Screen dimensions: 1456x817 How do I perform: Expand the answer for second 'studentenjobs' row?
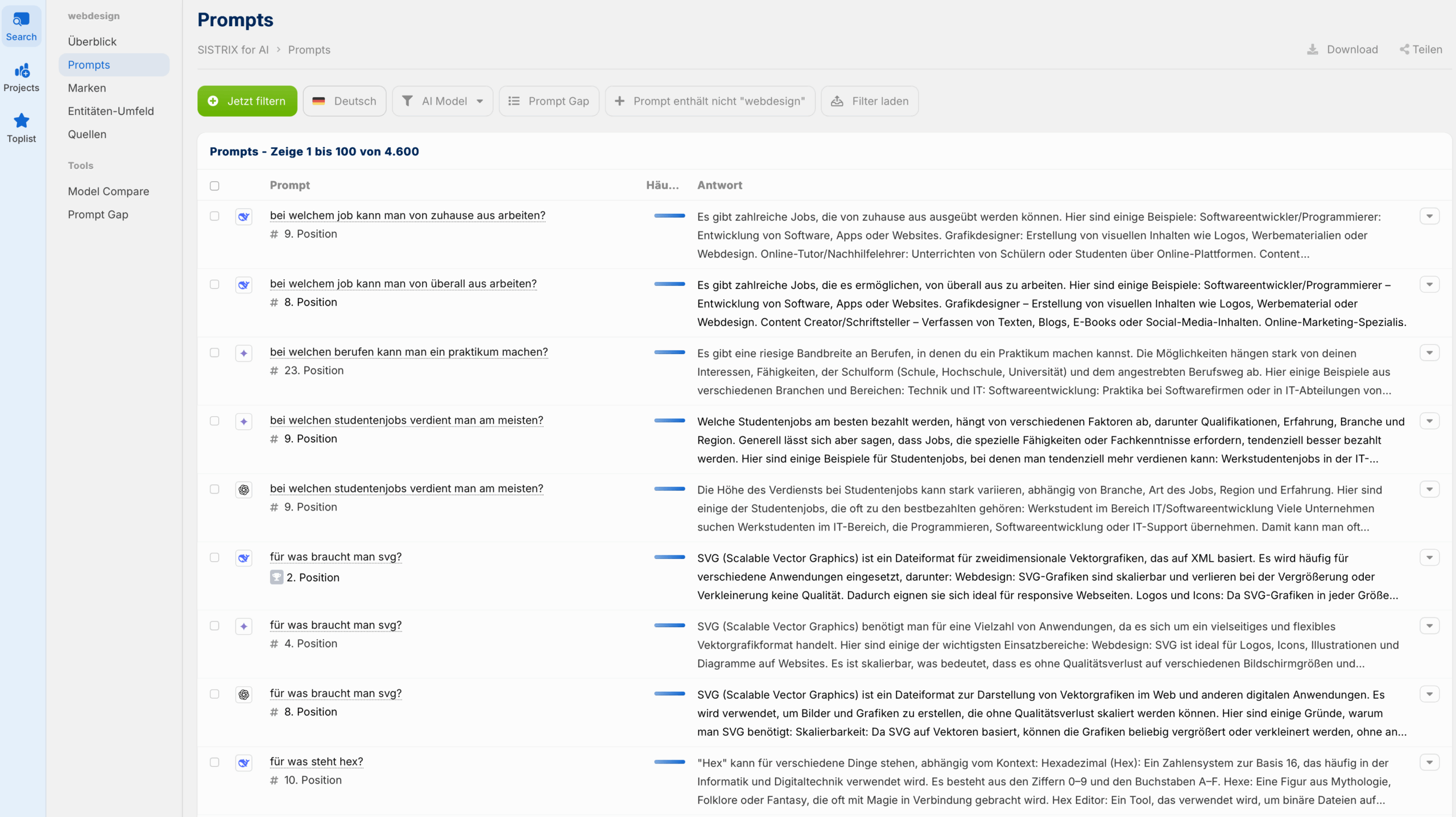click(1429, 489)
